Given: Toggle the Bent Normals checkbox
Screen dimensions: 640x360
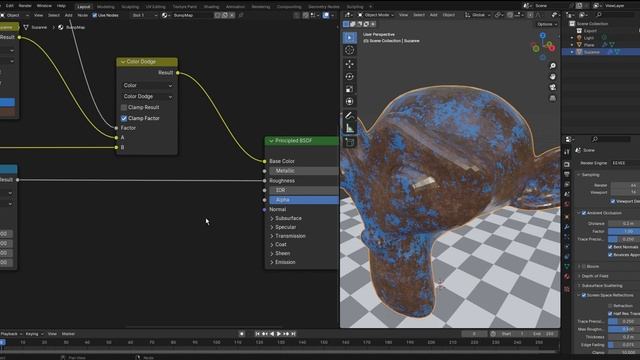Looking at the screenshot, I should [x=611, y=247].
